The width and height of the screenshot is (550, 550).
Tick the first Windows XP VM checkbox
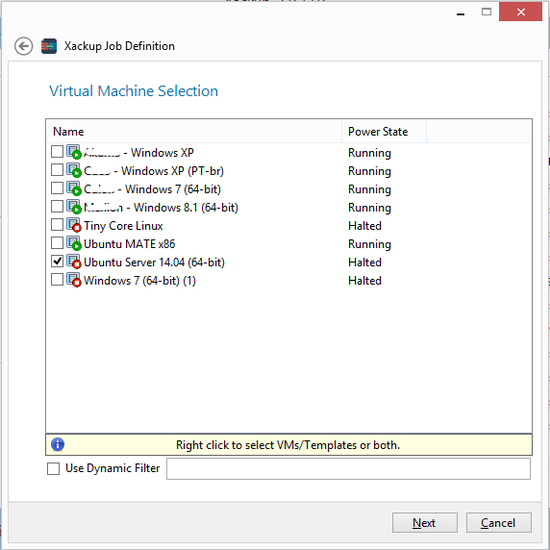pos(57,152)
